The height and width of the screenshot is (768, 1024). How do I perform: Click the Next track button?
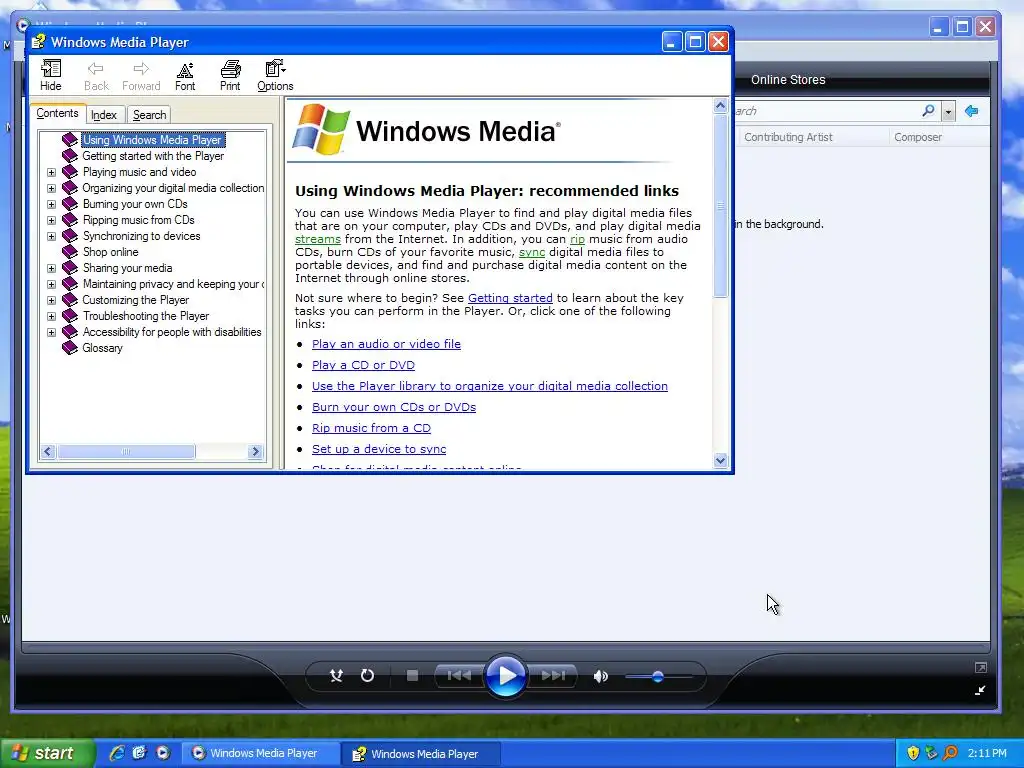[x=553, y=675]
